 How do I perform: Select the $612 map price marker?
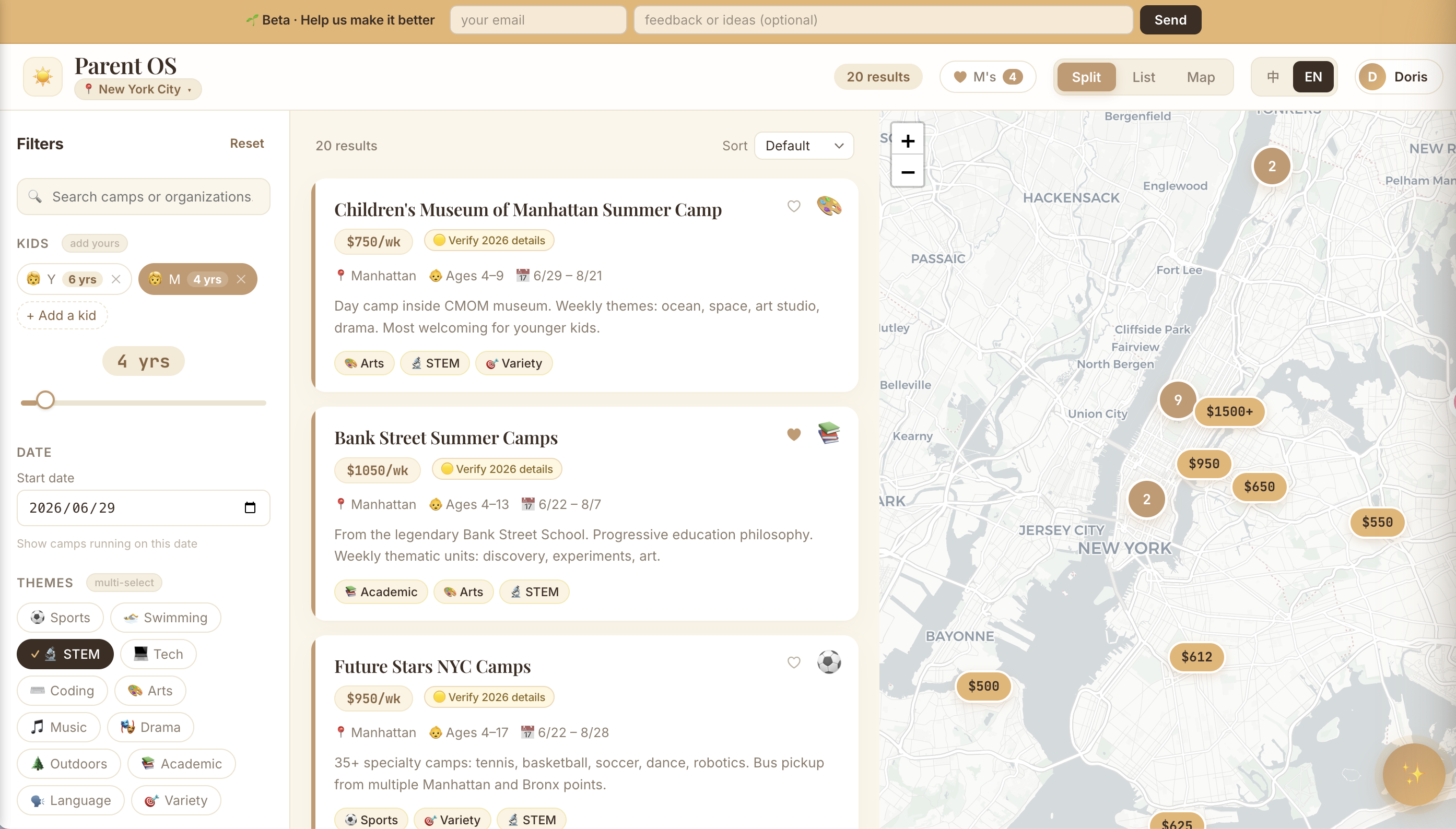[x=1196, y=657]
